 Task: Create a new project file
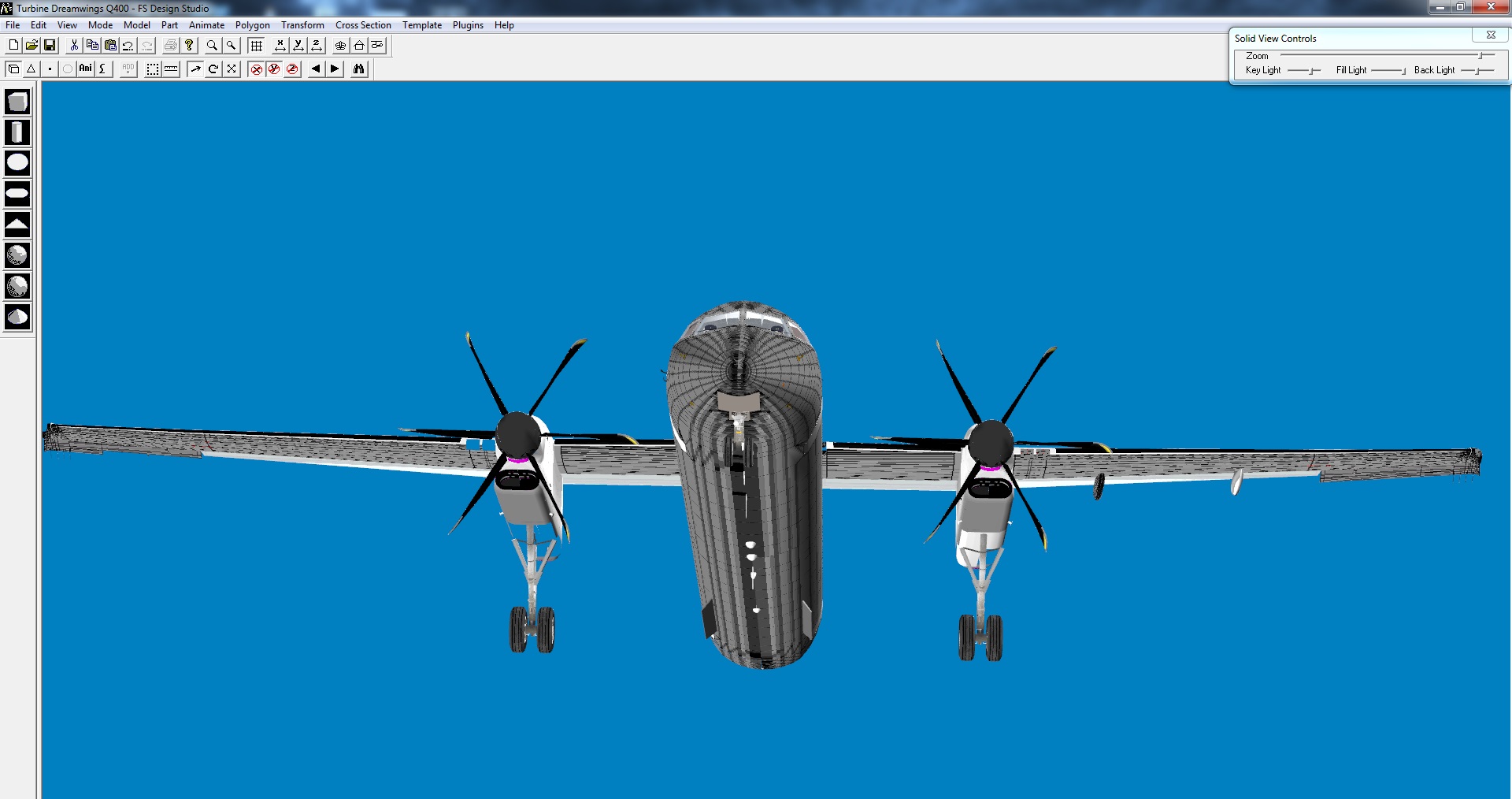click(x=13, y=46)
